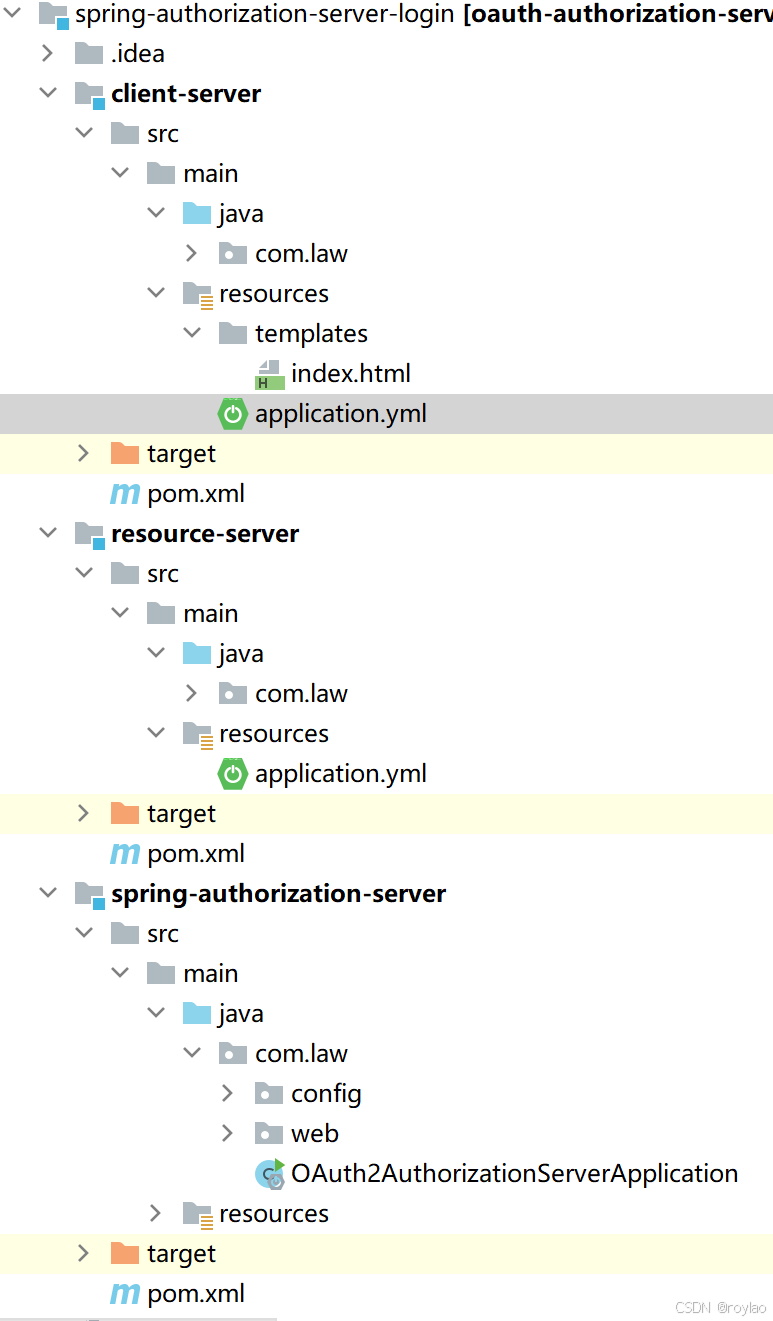
Task: Click the orange target folder icon in resource-server
Action: [125, 813]
